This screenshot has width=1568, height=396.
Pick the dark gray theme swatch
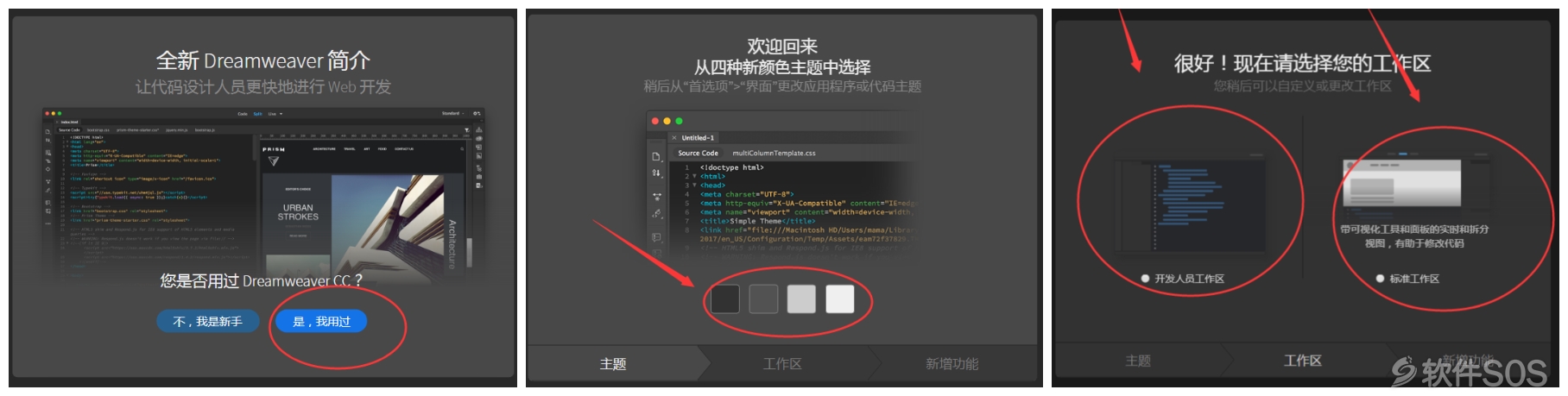point(763,299)
